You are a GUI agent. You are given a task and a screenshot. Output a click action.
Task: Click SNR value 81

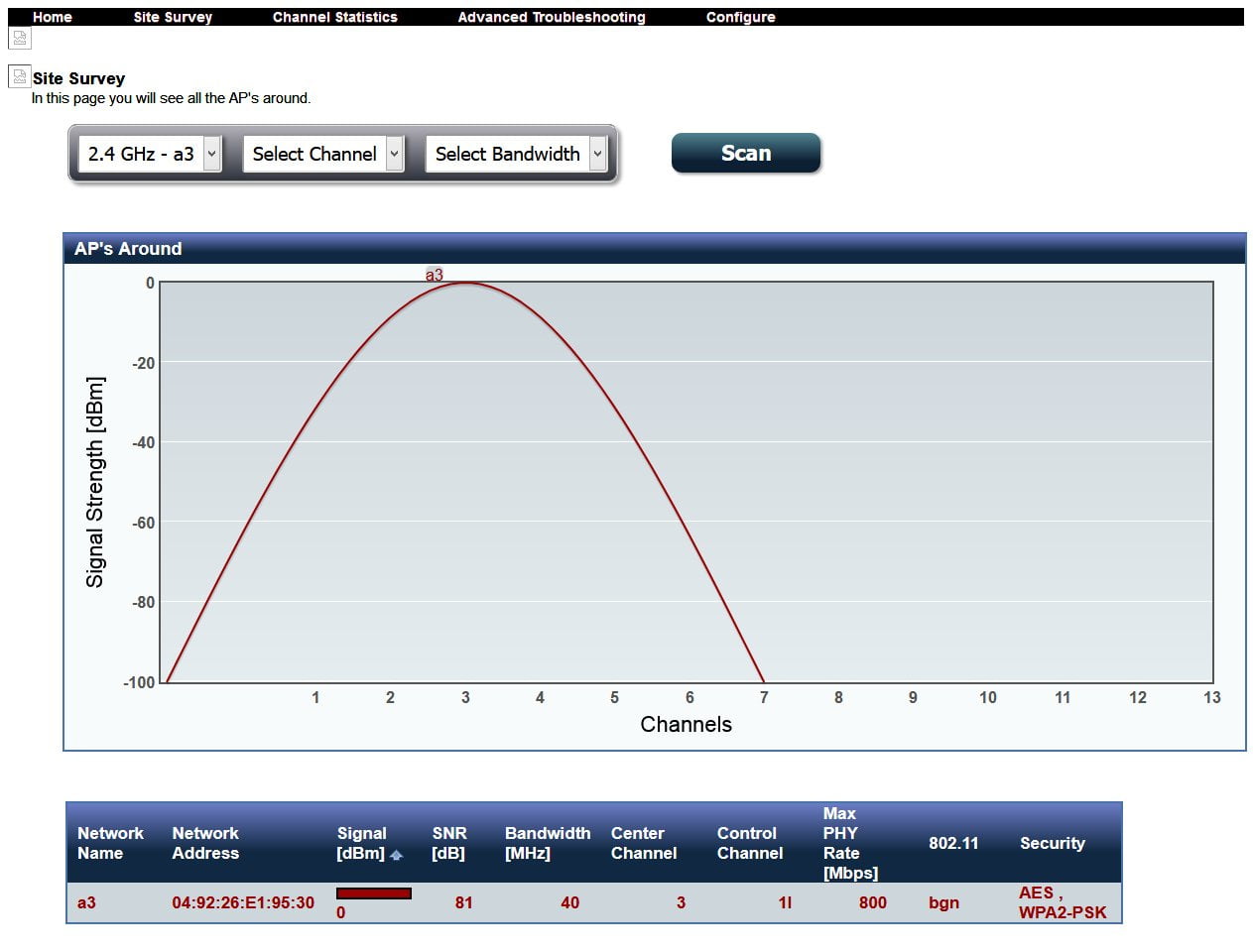[463, 902]
